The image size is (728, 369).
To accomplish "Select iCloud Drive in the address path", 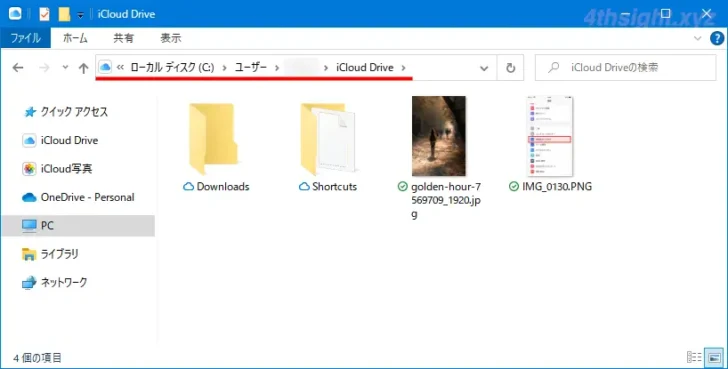I will 365,67.
